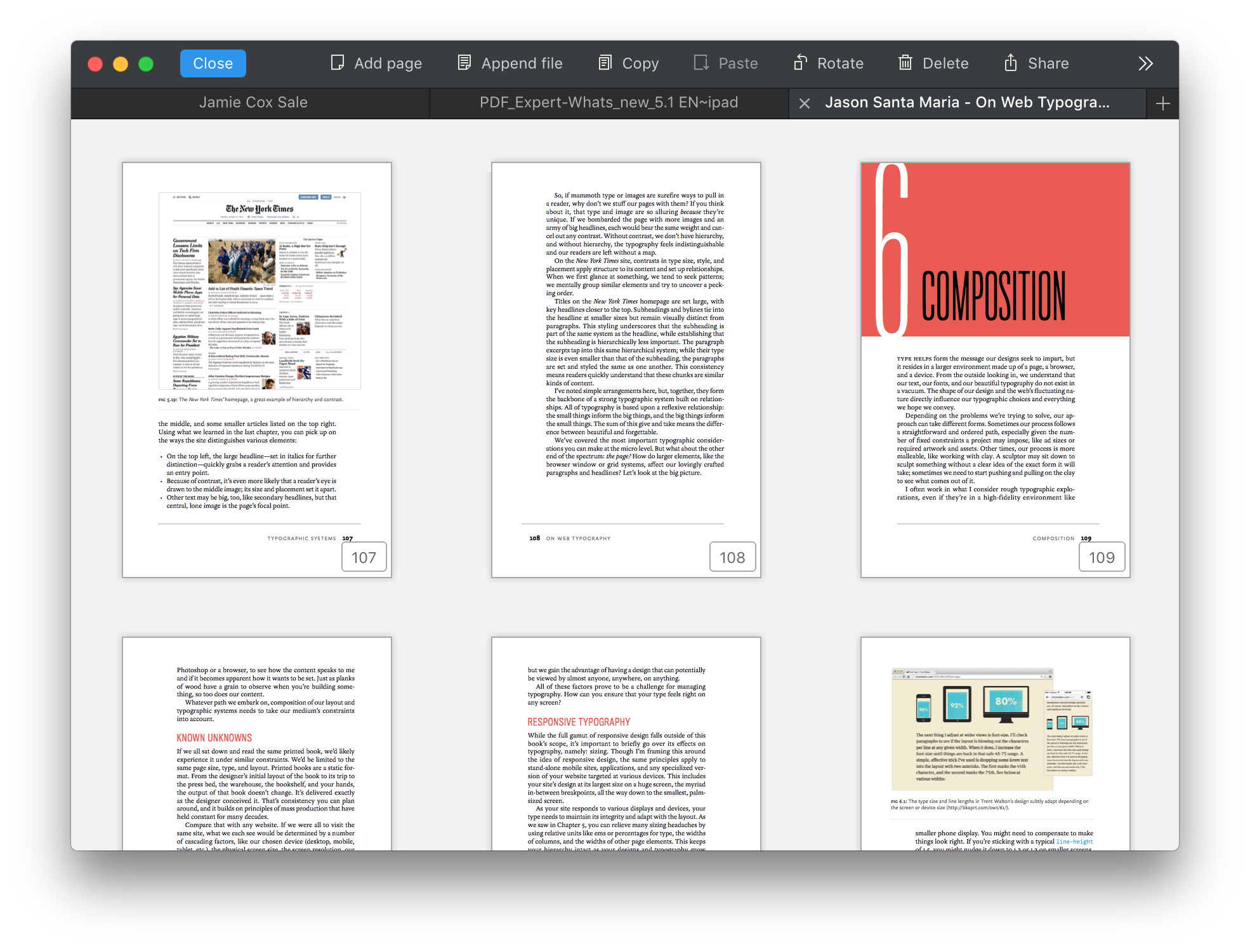The height and width of the screenshot is (952, 1250).
Task: Click the Rotate page icon
Action: (x=800, y=63)
